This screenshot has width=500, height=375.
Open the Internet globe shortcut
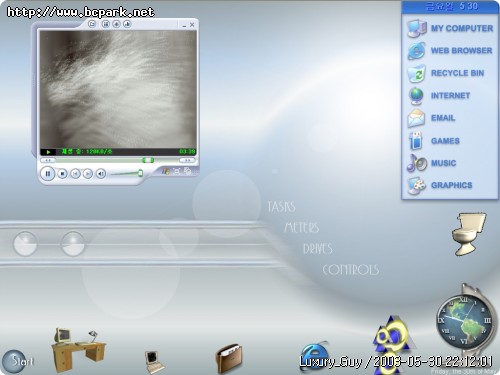pos(439,96)
